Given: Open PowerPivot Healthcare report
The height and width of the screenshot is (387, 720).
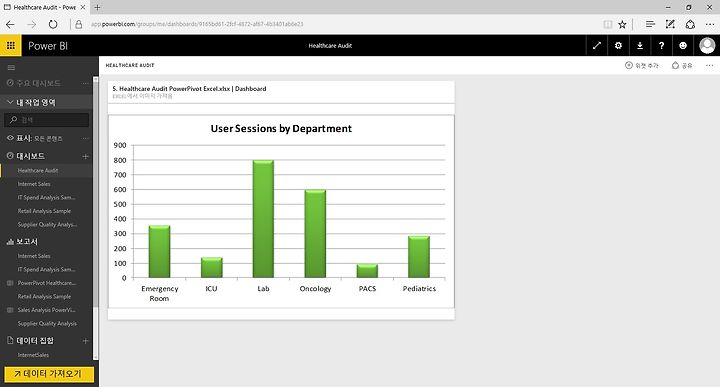Looking at the screenshot, I should (x=46, y=283).
